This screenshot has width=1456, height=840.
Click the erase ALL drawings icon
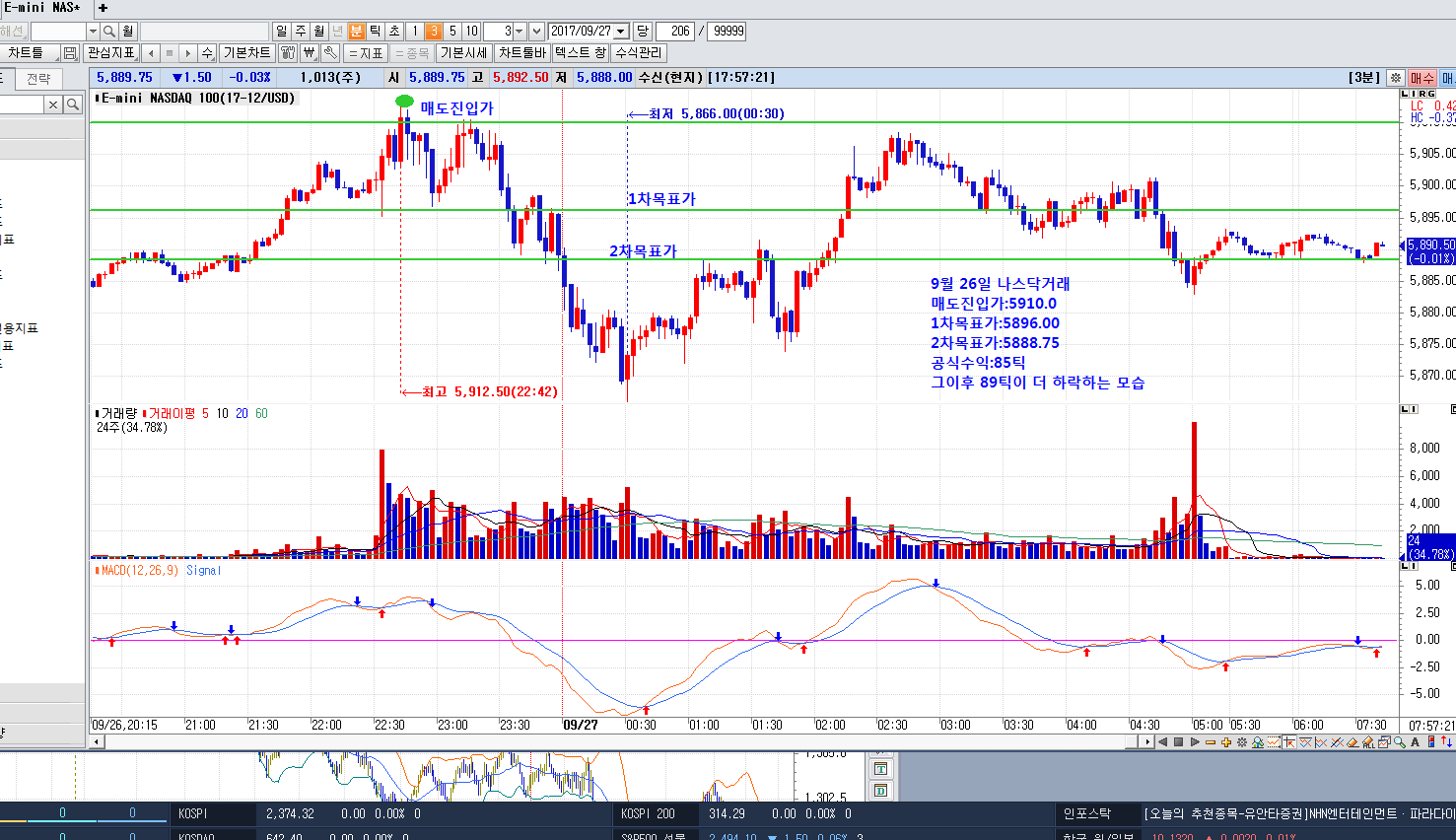click(1368, 742)
